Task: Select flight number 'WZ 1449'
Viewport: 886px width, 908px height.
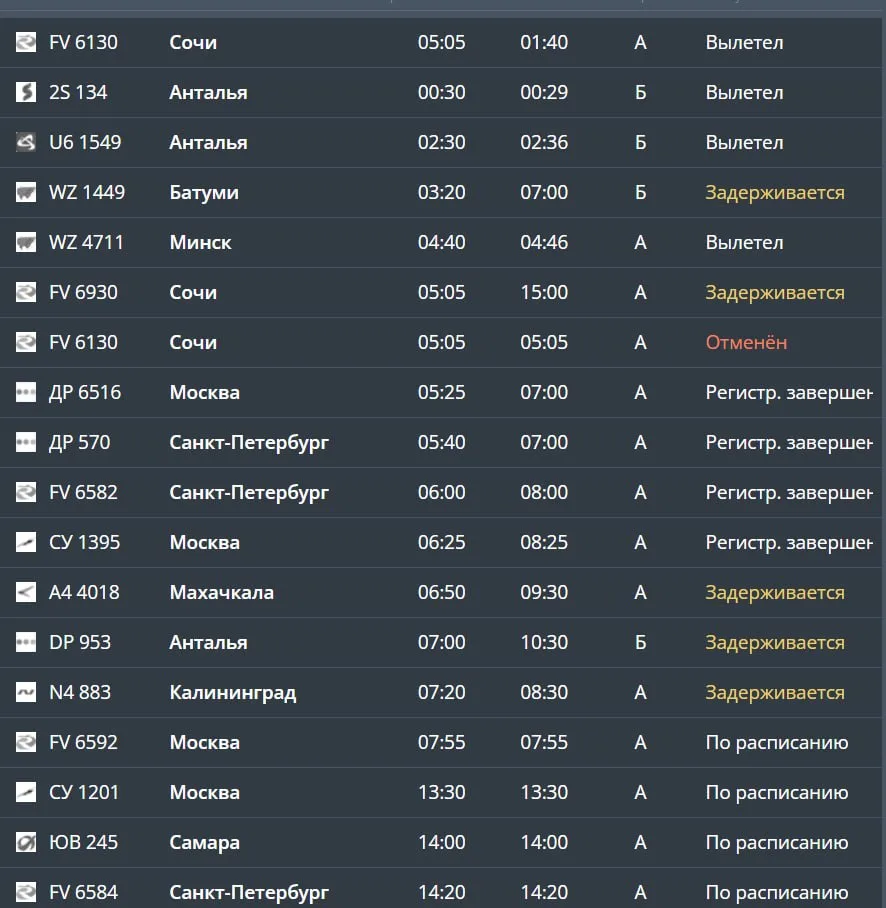Action: pos(87,192)
